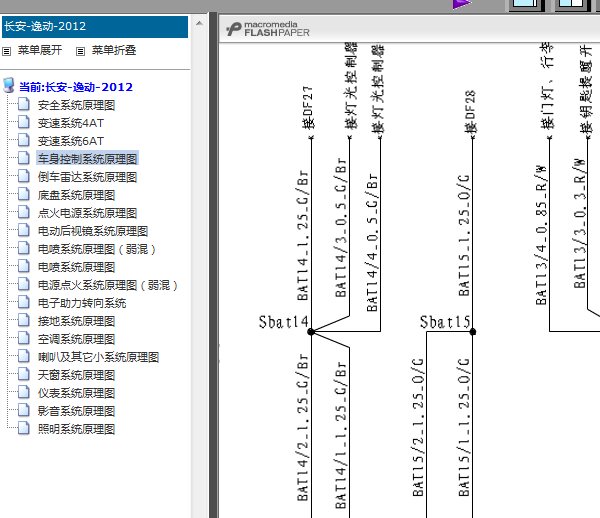
Task: Click document icon next to 变速系统4AT
Action: [24, 122]
